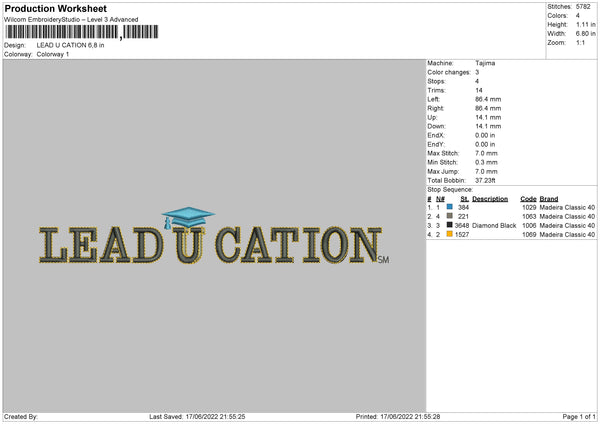Image resolution: width=600 pixels, height=424 pixels.
Task: Click the Diamond Black thread swatch
Action: (x=450, y=225)
